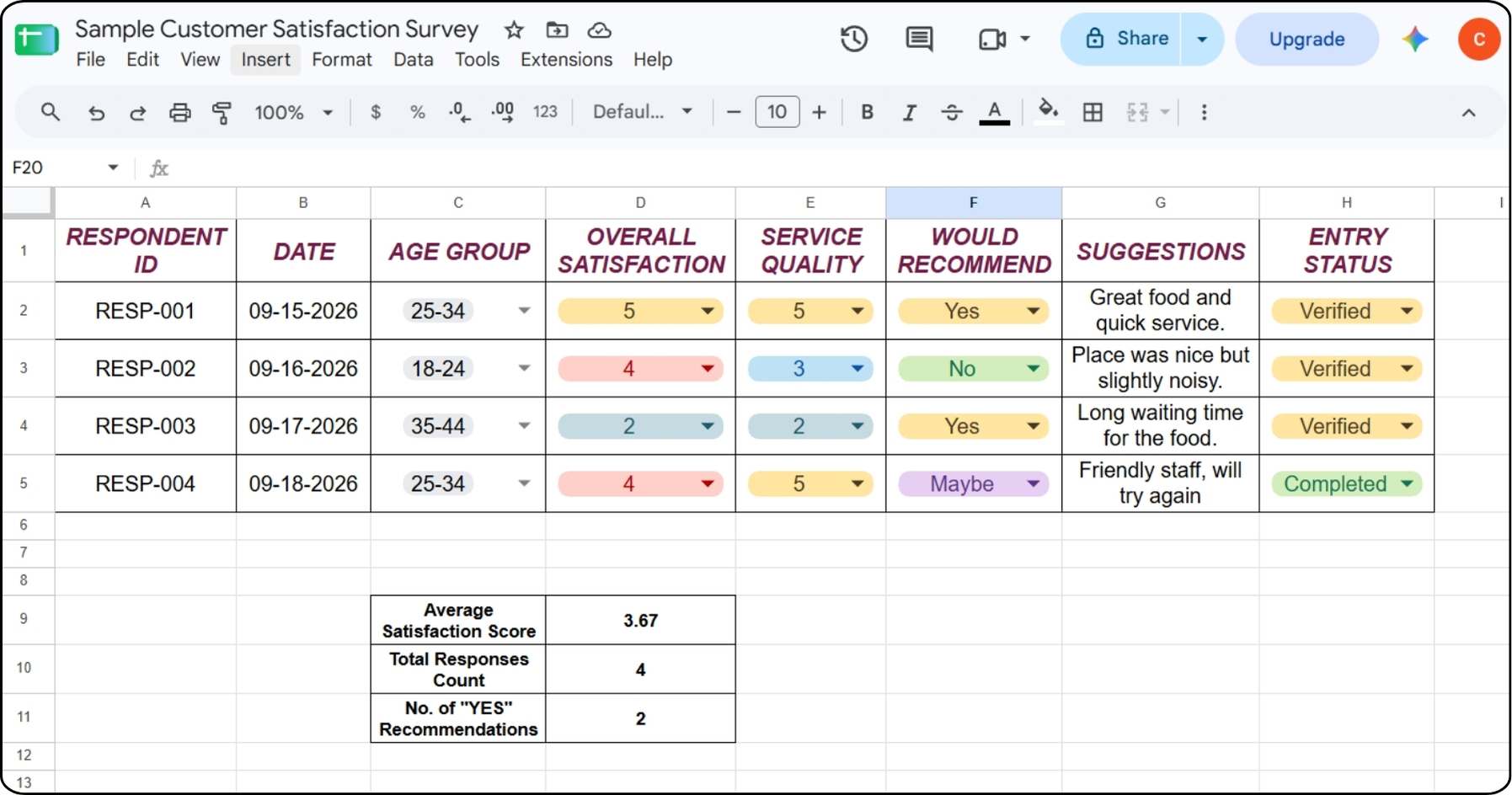Check cloud document status icon

(599, 30)
